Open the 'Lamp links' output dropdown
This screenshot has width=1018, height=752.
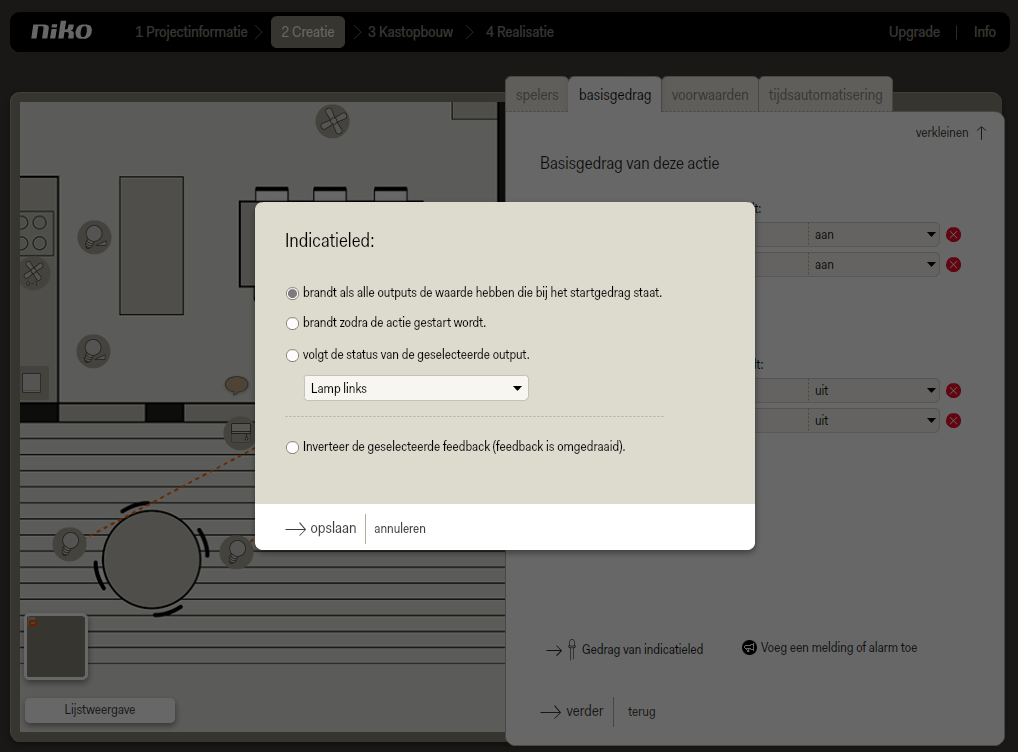[416, 388]
